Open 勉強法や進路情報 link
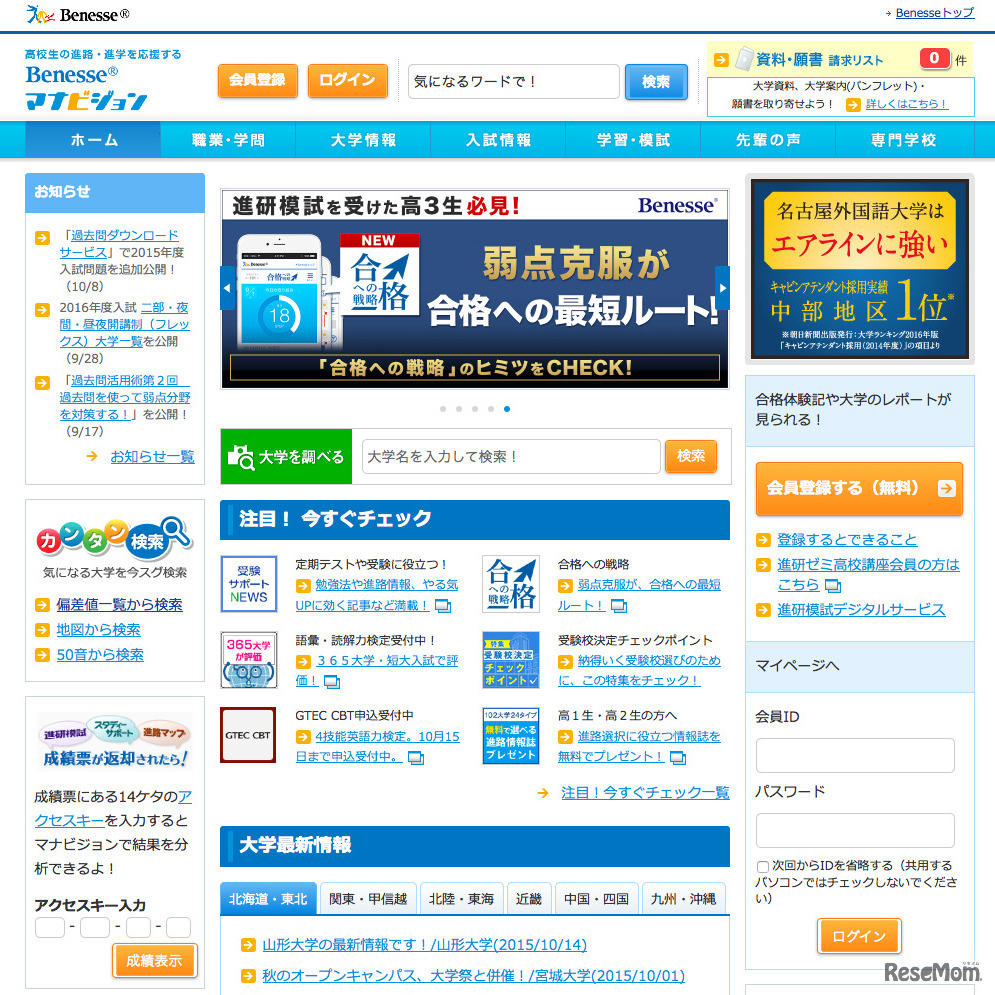Image resolution: width=995 pixels, height=995 pixels. click(x=377, y=595)
